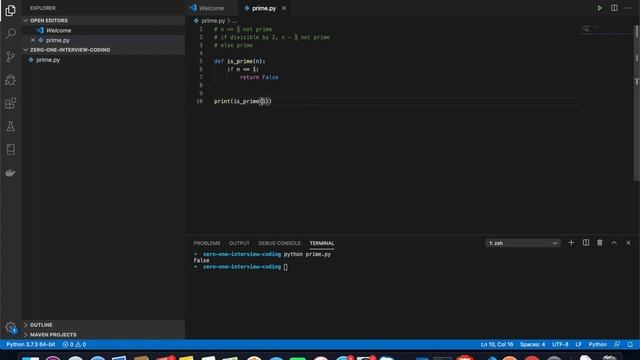Click the return False line
The image size is (640, 360).
click(259, 77)
